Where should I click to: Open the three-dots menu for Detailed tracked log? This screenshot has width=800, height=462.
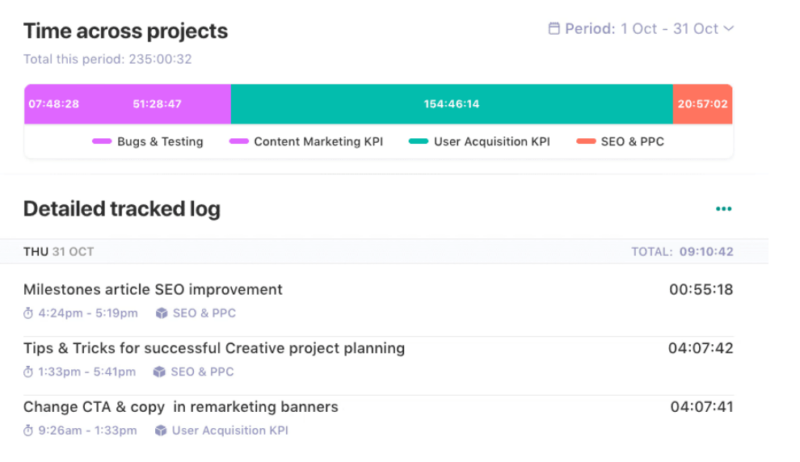[x=724, y=209]
